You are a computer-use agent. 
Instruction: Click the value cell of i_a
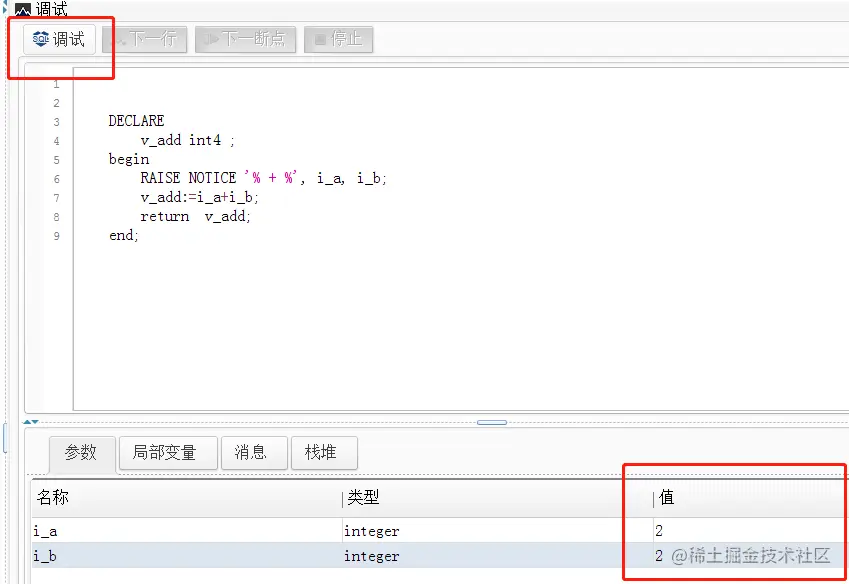(750, 531)
